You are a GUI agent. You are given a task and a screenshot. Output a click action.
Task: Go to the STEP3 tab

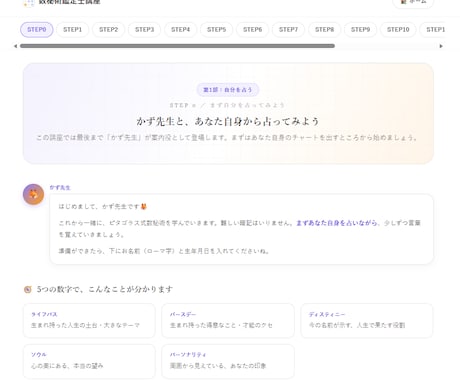point(145,30)
